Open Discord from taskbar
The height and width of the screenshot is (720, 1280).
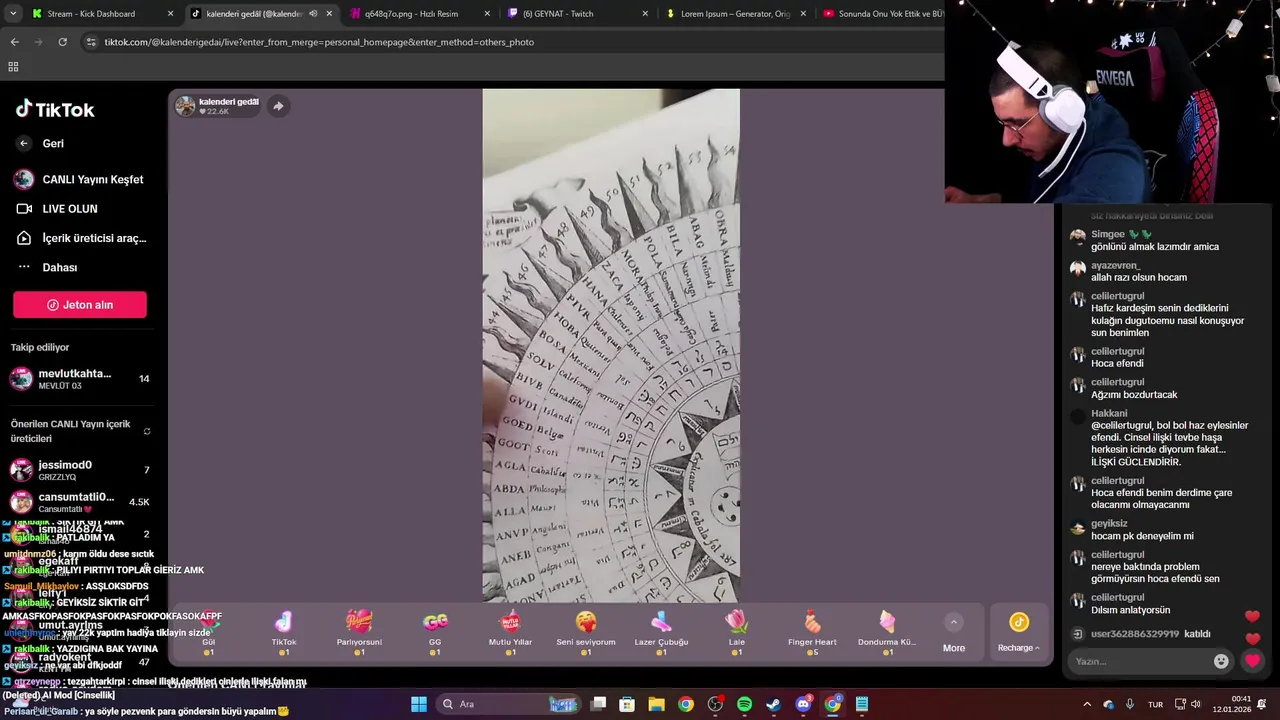[x=803, y=704]
